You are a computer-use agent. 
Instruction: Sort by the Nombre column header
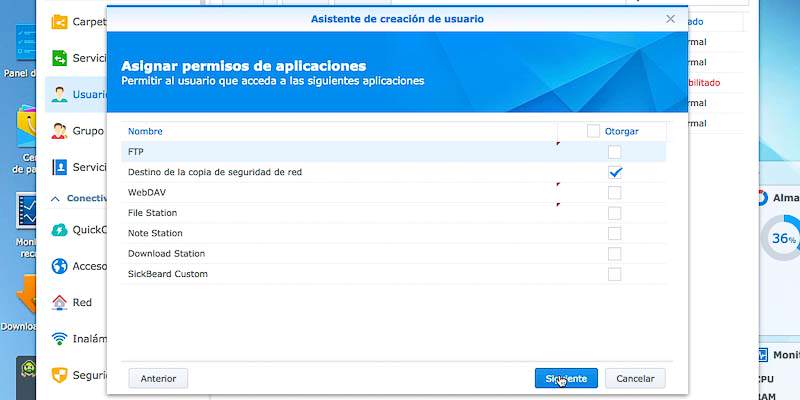[x=145, y=131]
